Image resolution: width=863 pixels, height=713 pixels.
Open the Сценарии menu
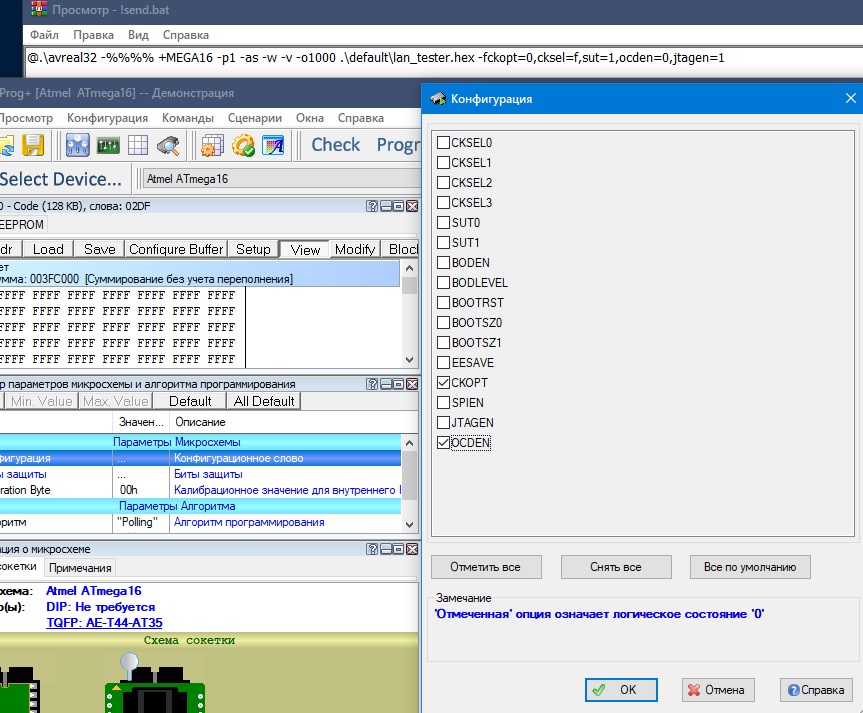coord(254,118)
